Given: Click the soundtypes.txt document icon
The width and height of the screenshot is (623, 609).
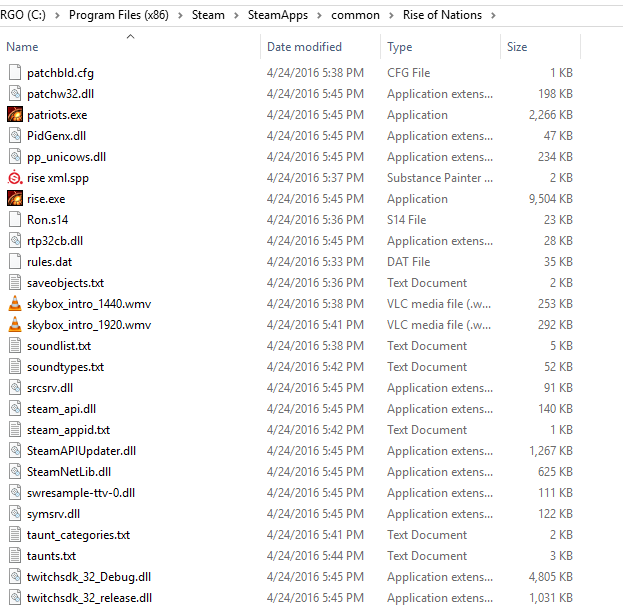Looking at the screenshot, I should pyautogui.click(x=15, y=367).
